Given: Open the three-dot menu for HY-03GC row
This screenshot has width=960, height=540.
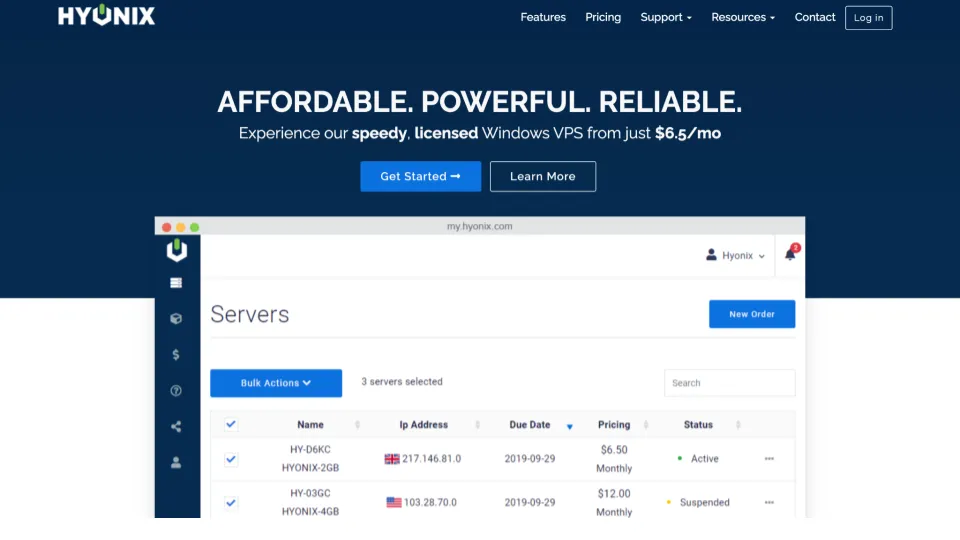Looking at the screenshot, I should click(x=770, y=503).
